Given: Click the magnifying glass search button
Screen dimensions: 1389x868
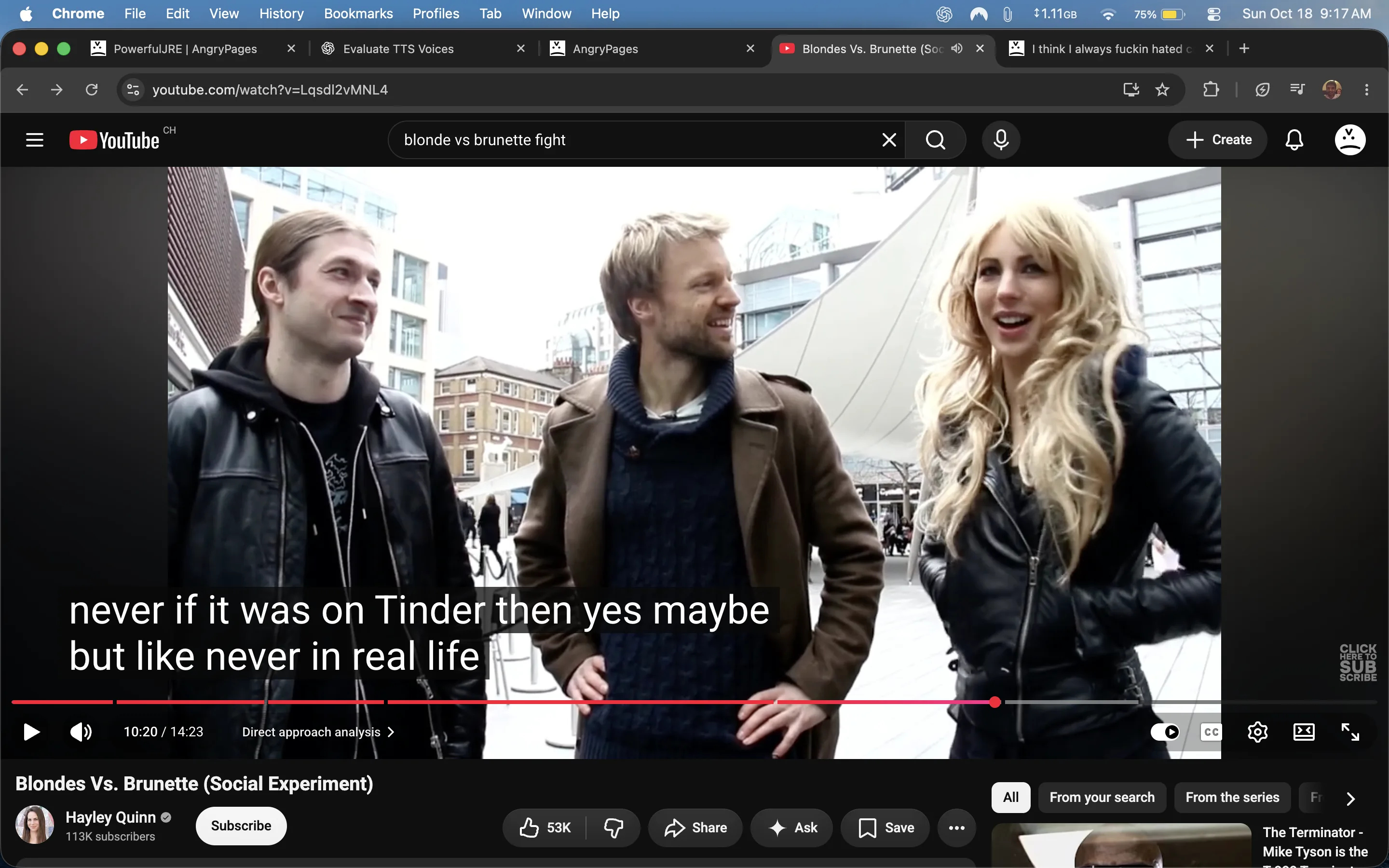Looking at the screenshot, I should click(x=936, y=139).
